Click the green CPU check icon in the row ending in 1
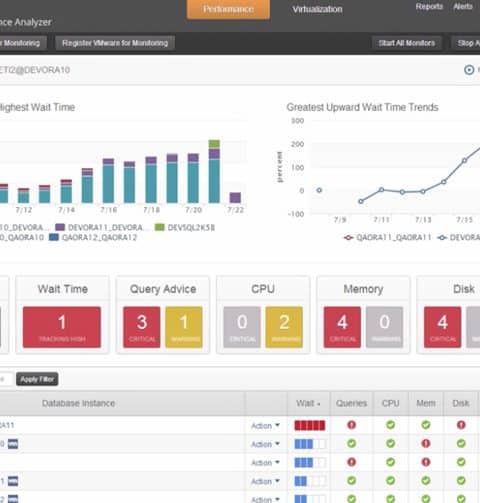This screenshot has height=503, width=480. click(x=390, y=481)
